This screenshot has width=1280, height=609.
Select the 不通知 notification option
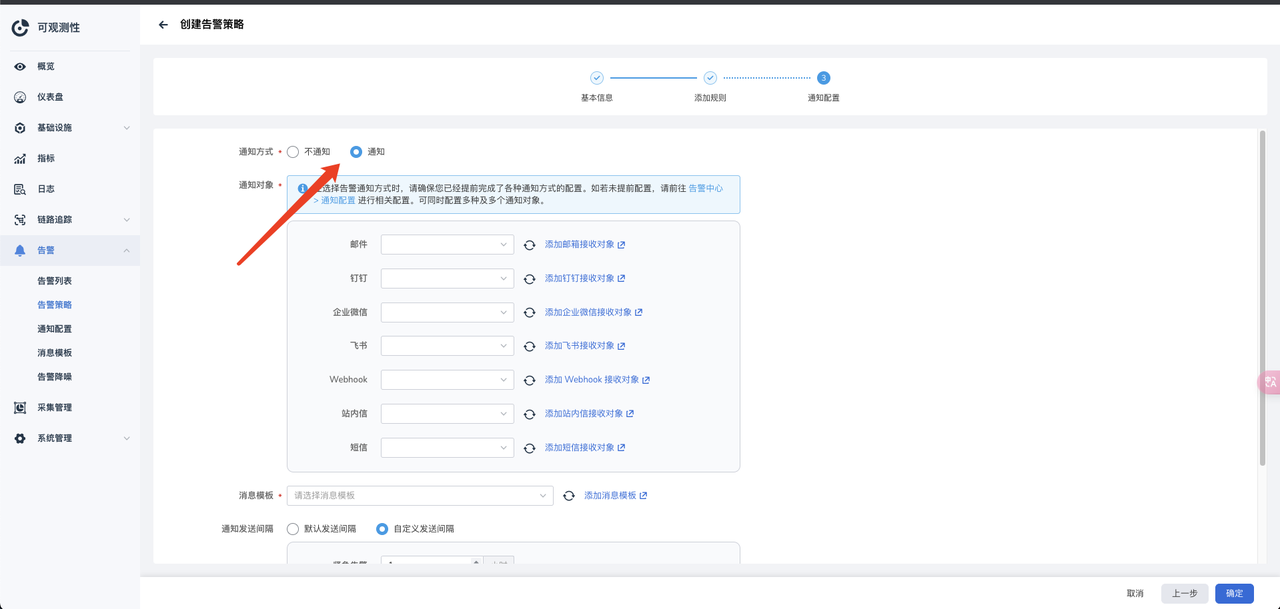[x=292, y=151]
